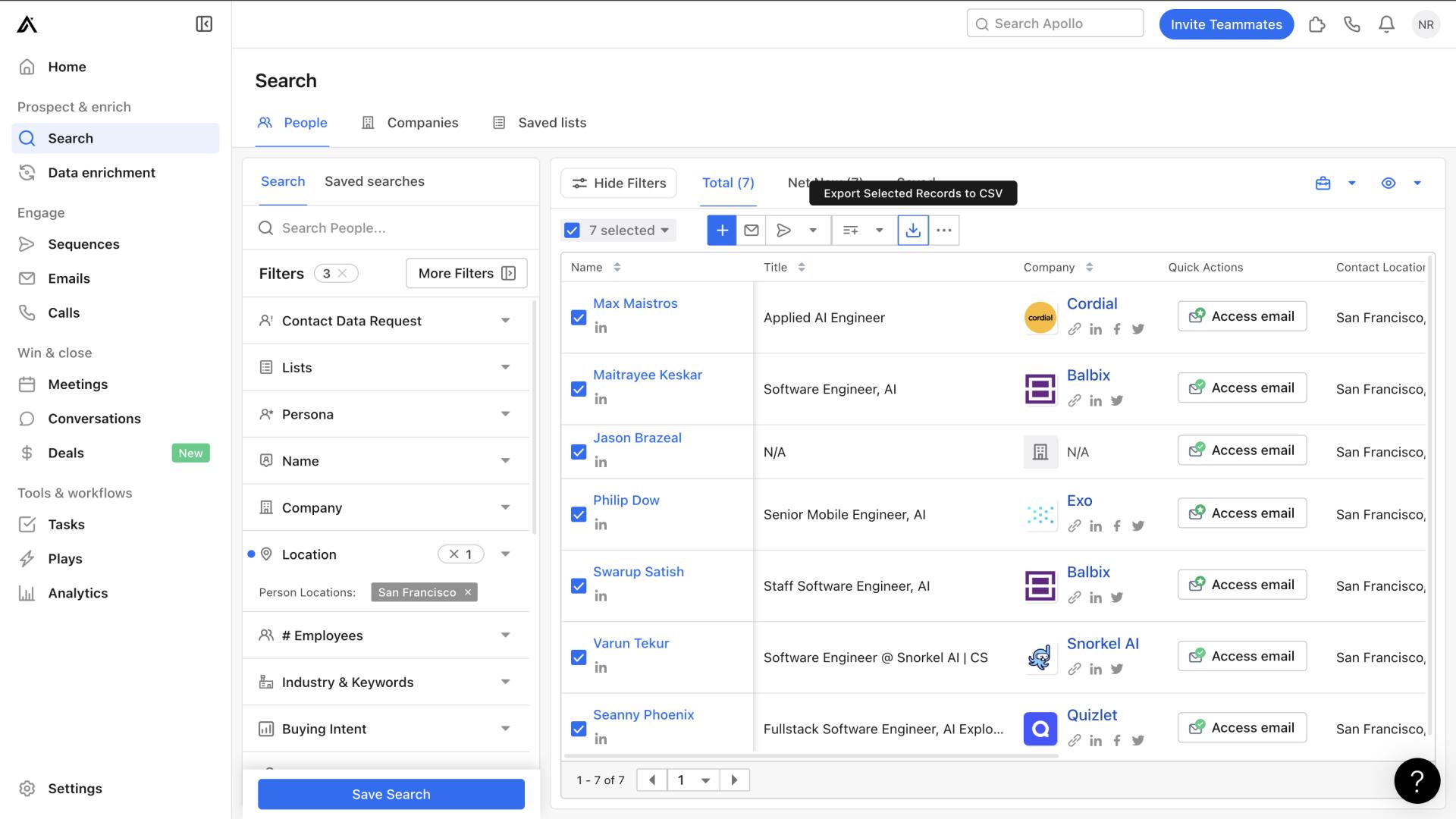Click the Export Selected Records to CSV icon
Screen dimensions: 1456x819
point(912,230)
